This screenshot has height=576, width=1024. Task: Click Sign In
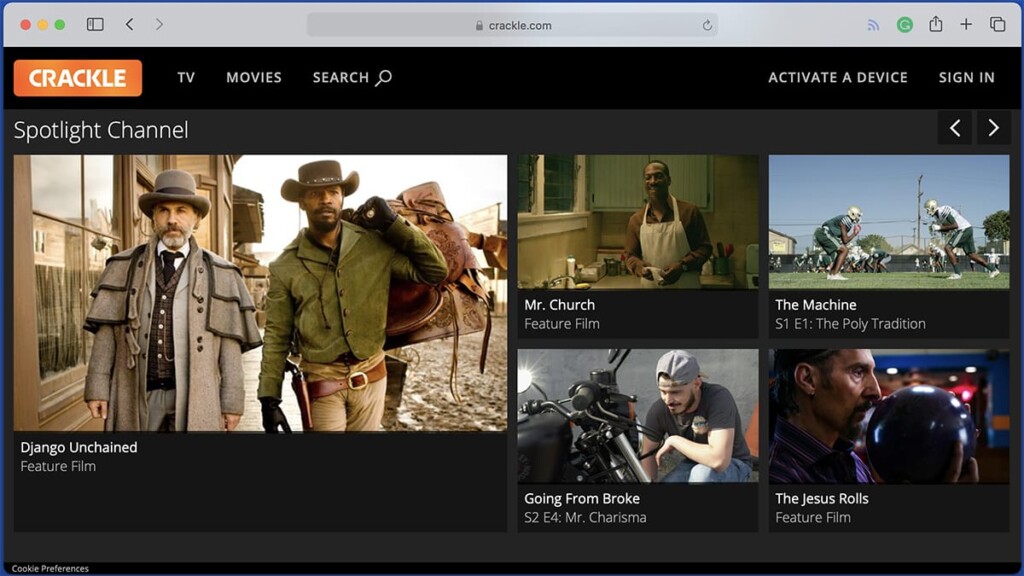[967, 77]
